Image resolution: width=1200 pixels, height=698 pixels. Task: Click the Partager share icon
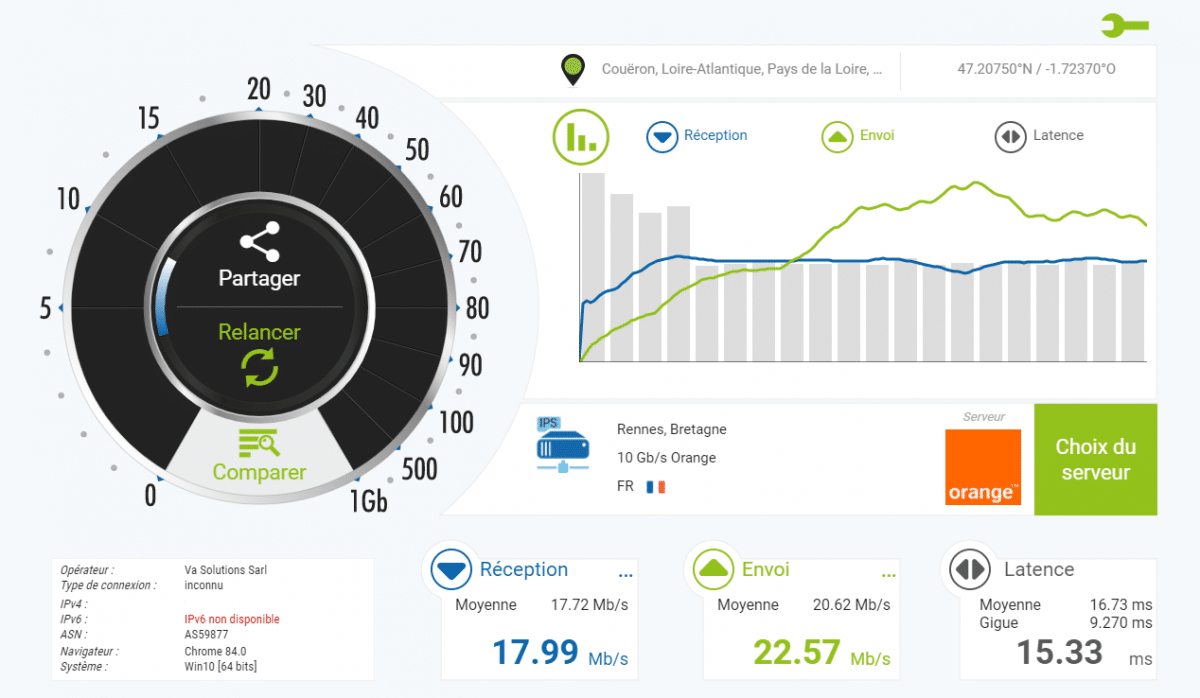(x=259, y=242)
